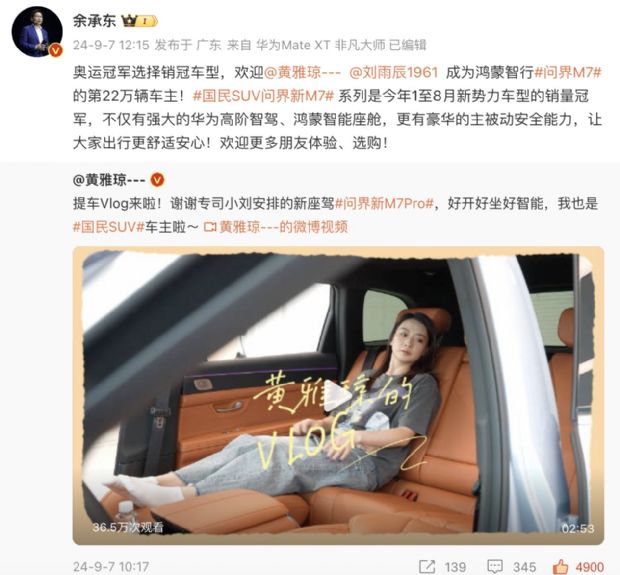620x575 pixels.
Task: Open 余承东's profile avatar
Action: point(37,32)
